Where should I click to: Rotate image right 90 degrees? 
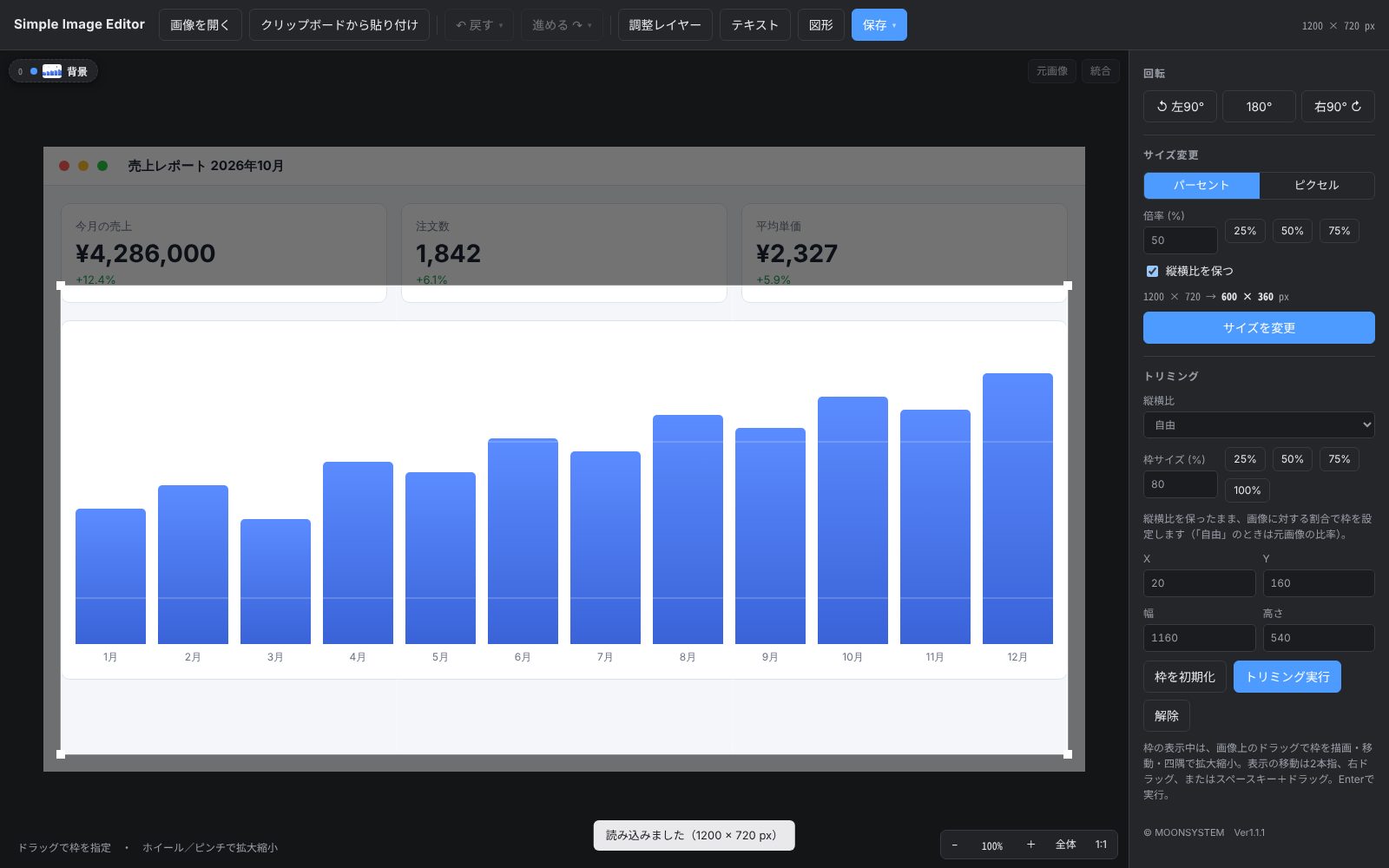pos(1338,107)
